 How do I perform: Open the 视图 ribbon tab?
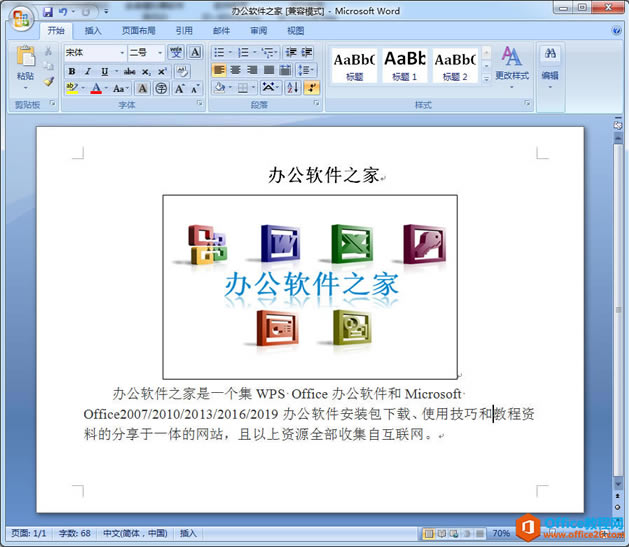click(x=296, y=30)
